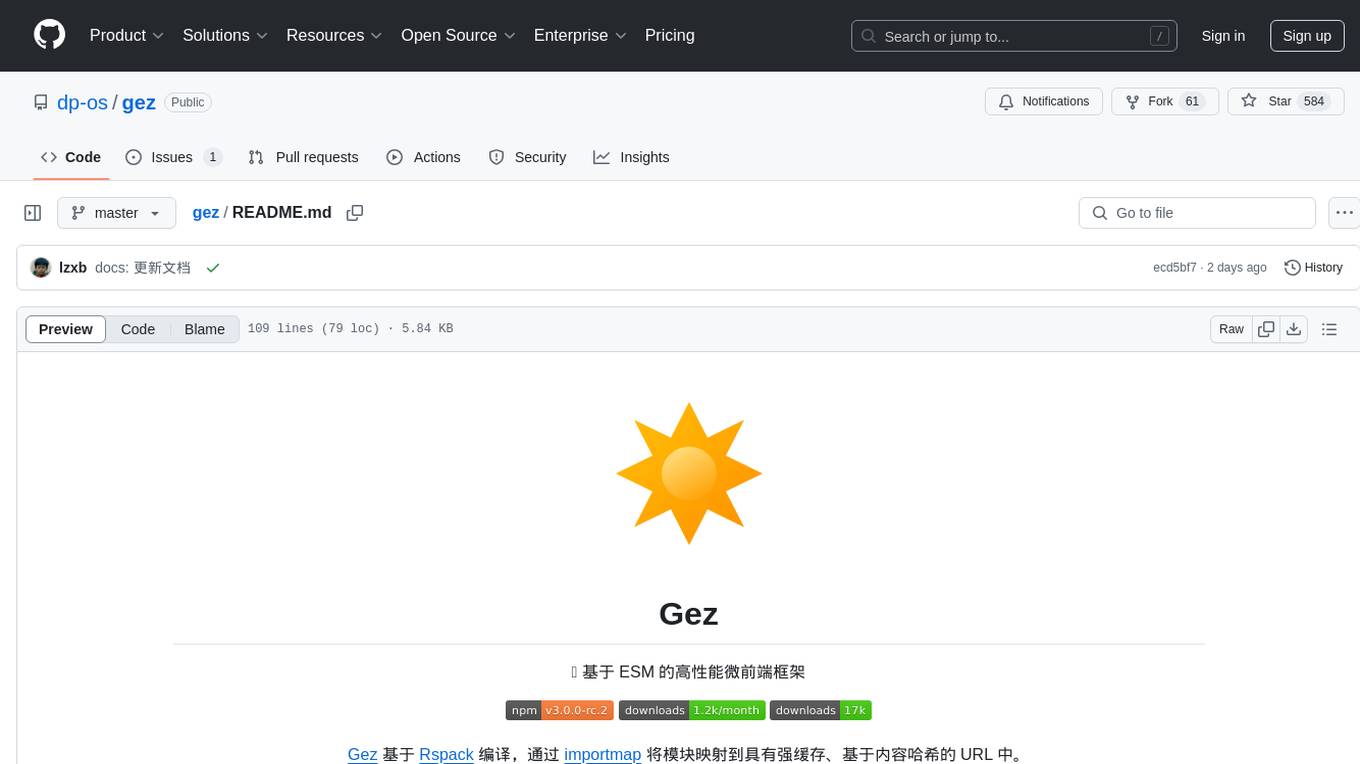This screenshot has width=1360, height=764.
Task: View the file History
Action: pyautogui.click(x=1313, y=268)
